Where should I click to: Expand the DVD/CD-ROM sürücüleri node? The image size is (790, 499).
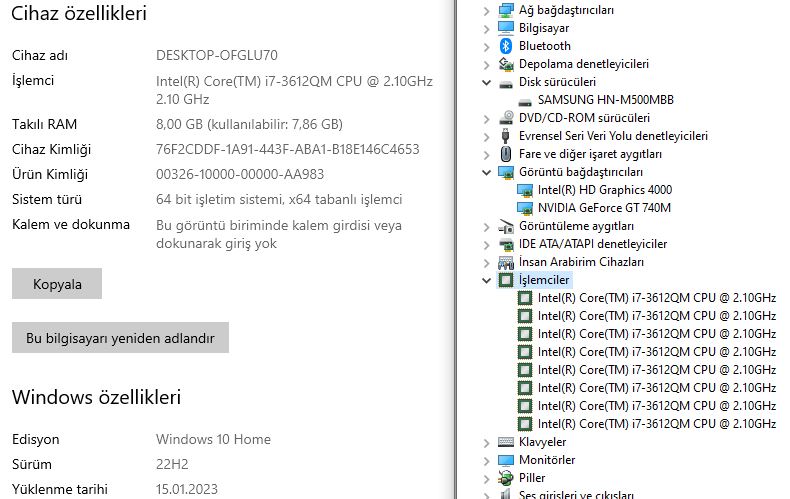click(486, 119)
